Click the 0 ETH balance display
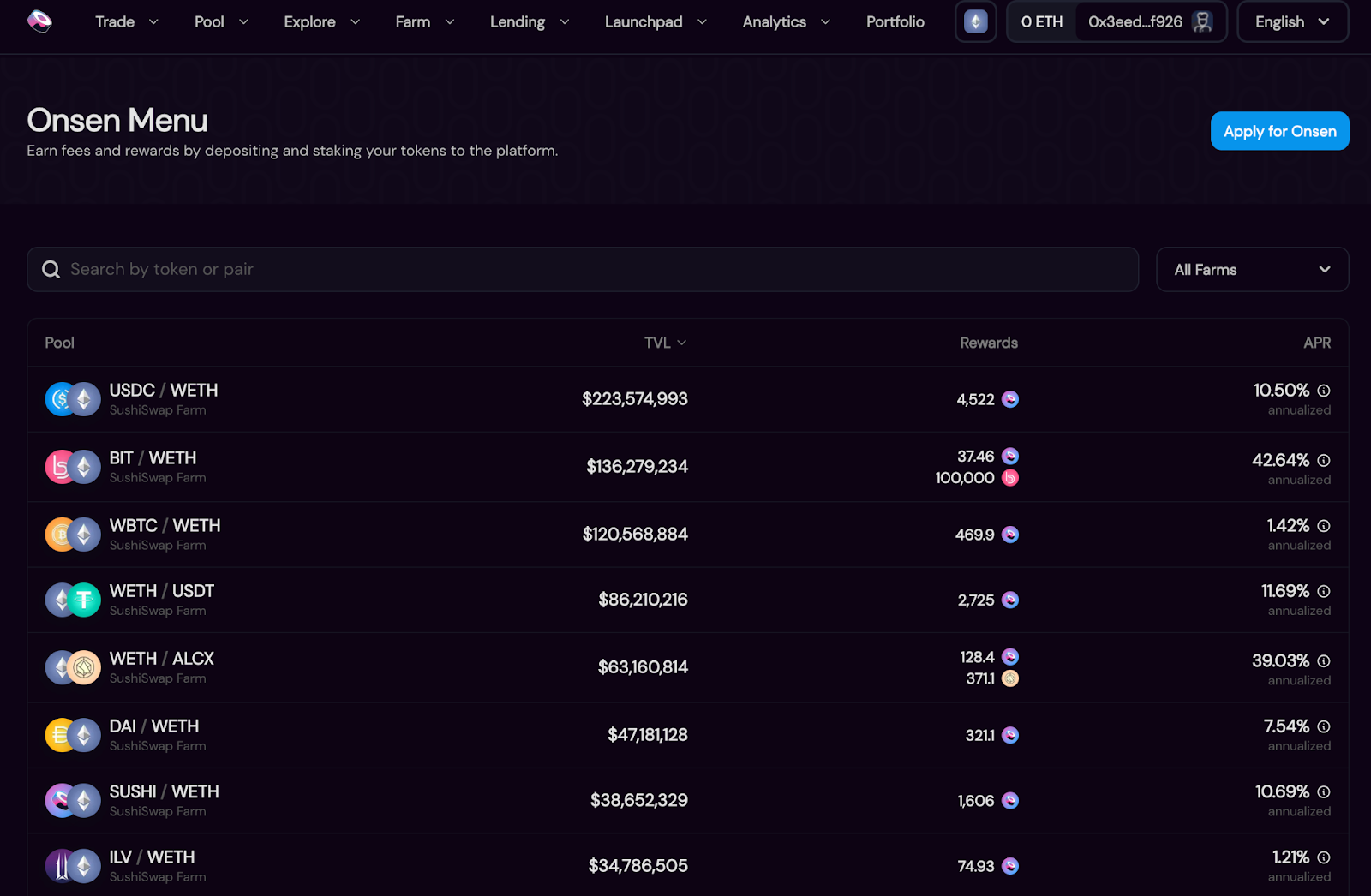The image size is (1371, 896). [x=1042, y=22]
